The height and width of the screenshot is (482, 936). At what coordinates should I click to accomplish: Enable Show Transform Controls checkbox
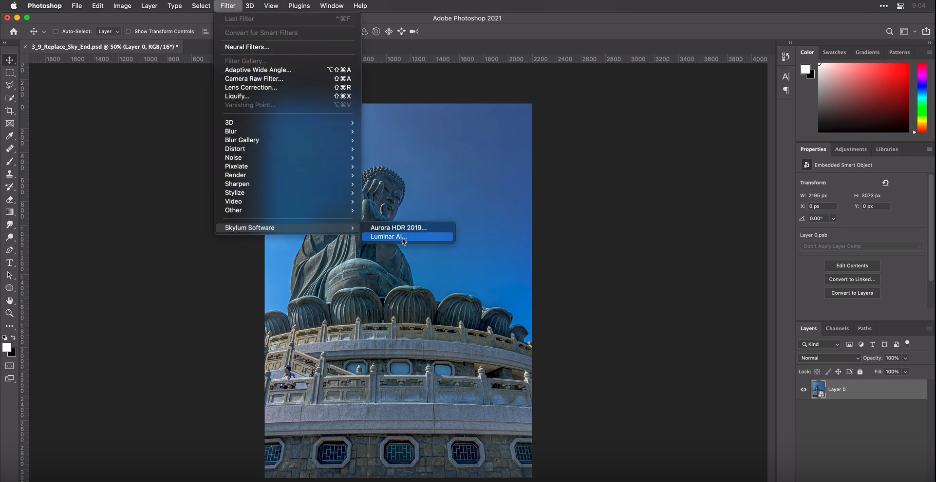click(x=129, y=32)
